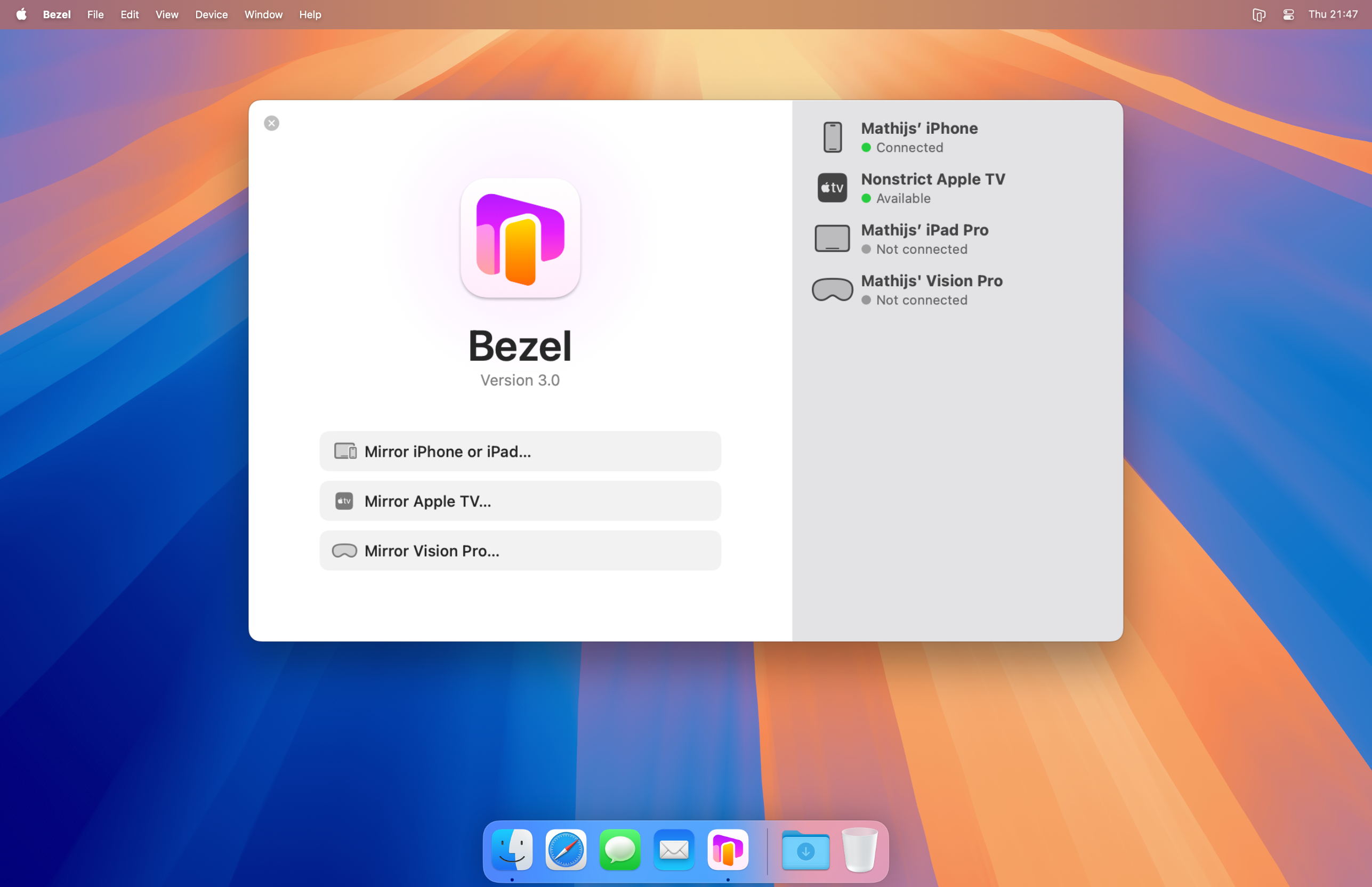Viewport: 1372px width, 887px height.
Task: Open Control Center from the menu bar
Action: [x=1288, y=15]
